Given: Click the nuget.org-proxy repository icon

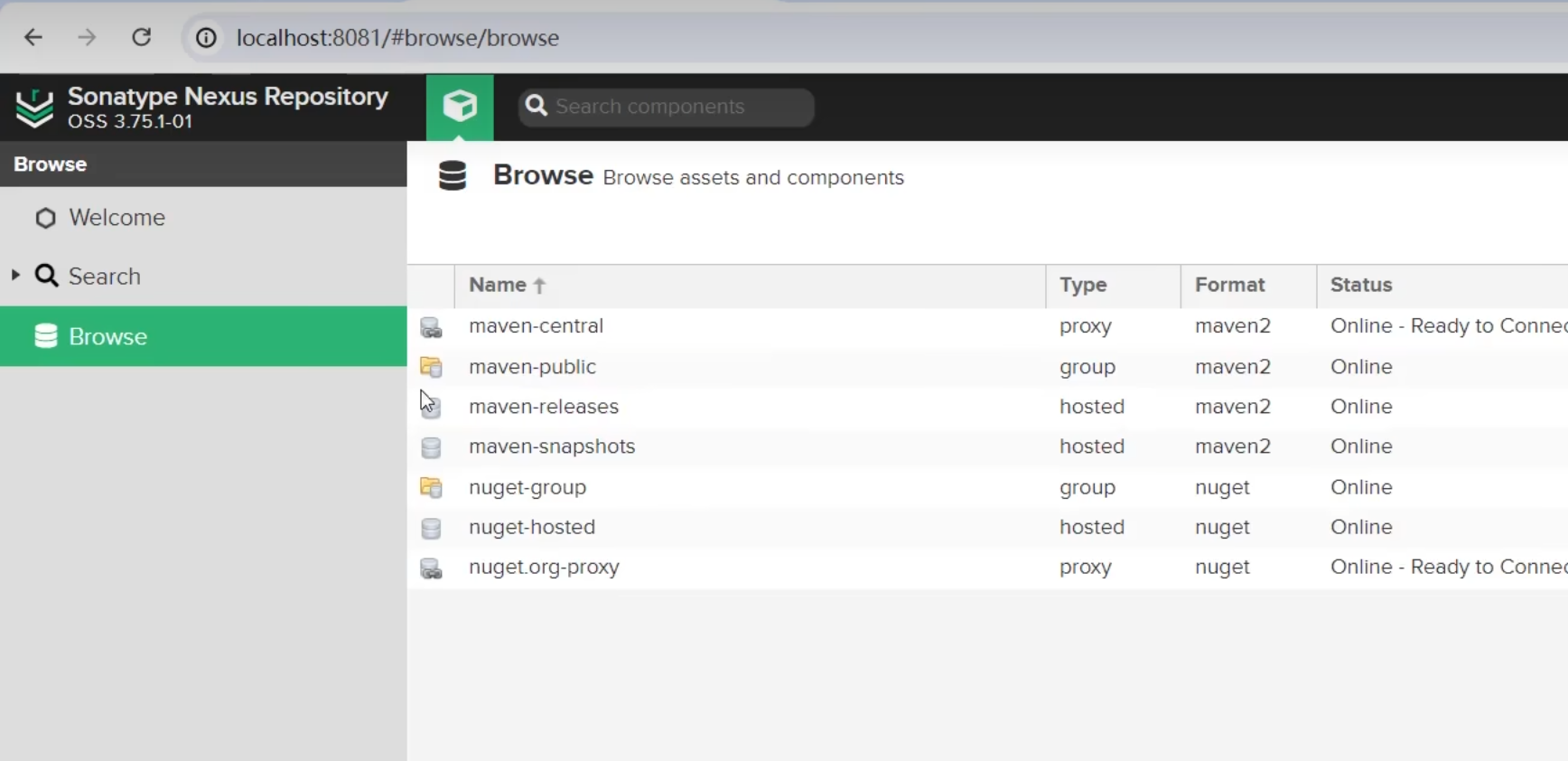Looking at the screenshot, I should 432,568.
